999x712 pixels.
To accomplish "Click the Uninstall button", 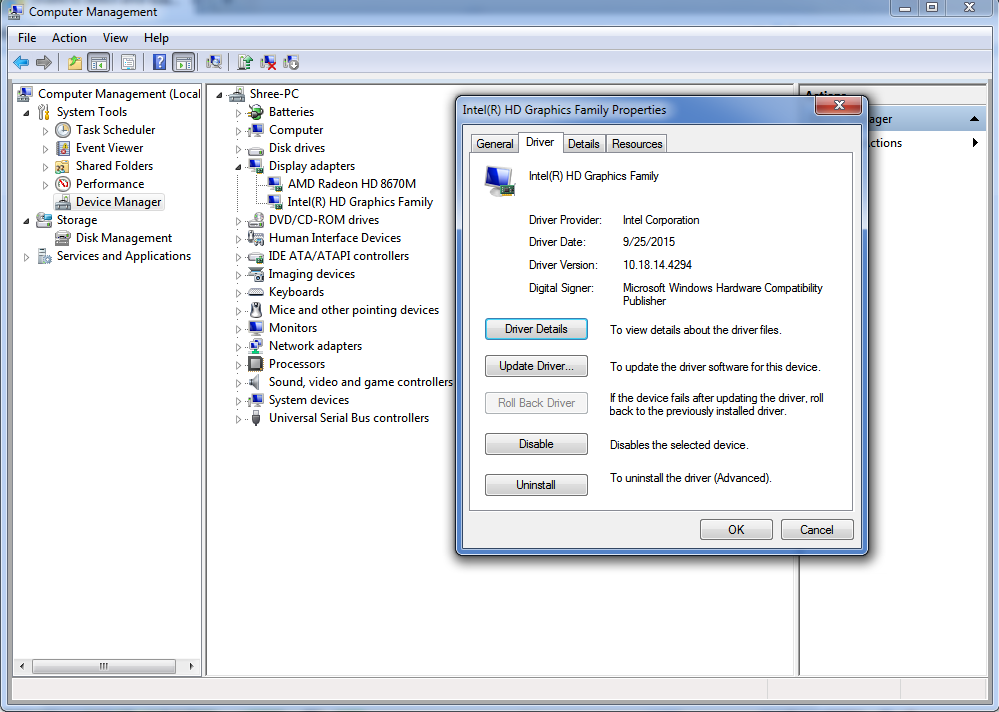I will [x=536, y=485].
